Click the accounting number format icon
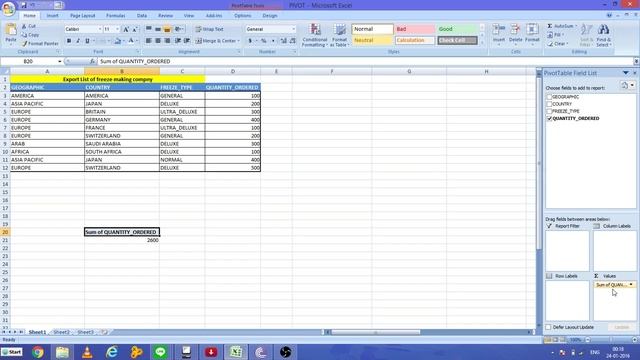Screen dimensions: 640x360 coord(250,41)
